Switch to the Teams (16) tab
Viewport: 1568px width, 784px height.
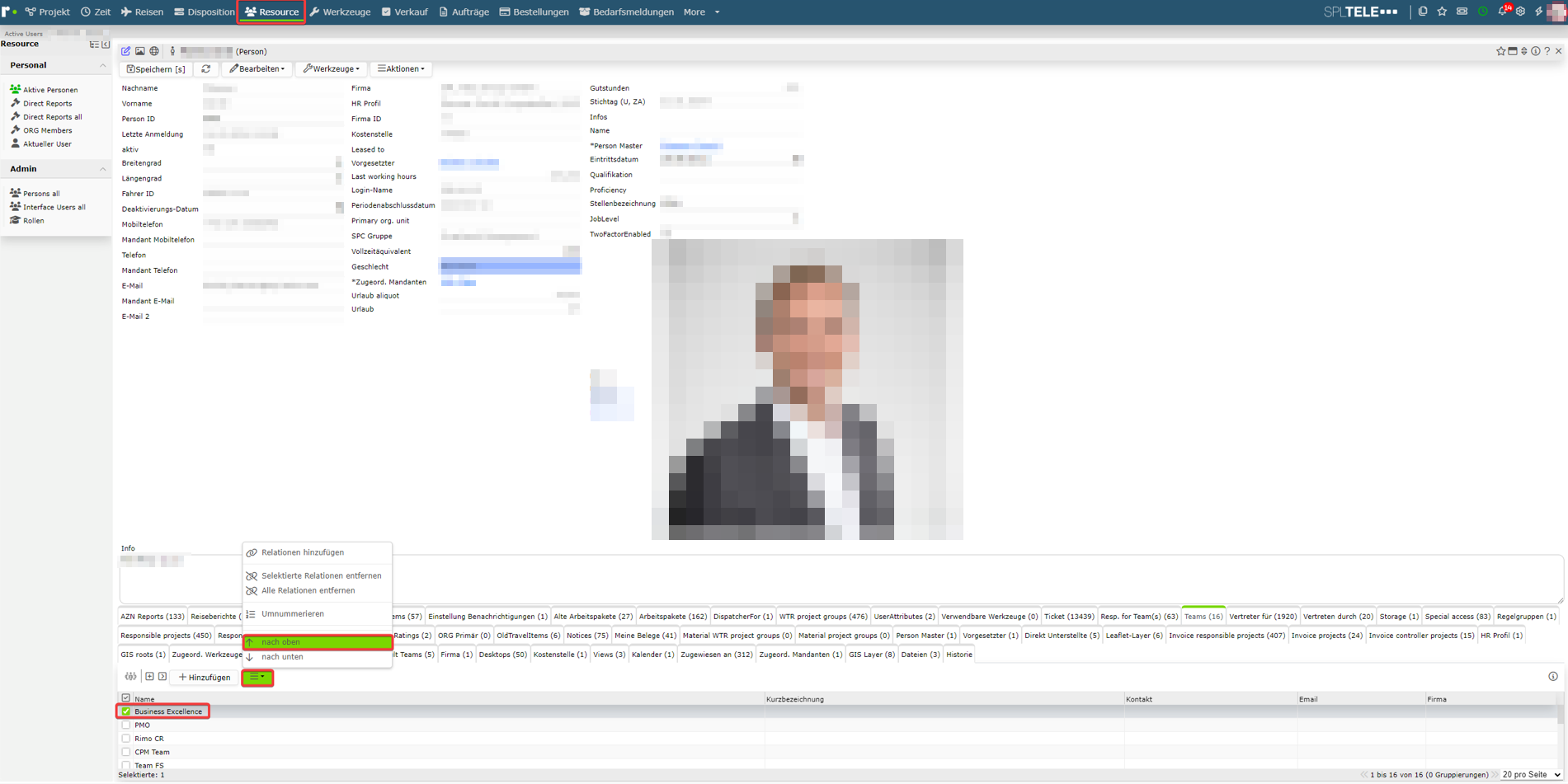1203,616
